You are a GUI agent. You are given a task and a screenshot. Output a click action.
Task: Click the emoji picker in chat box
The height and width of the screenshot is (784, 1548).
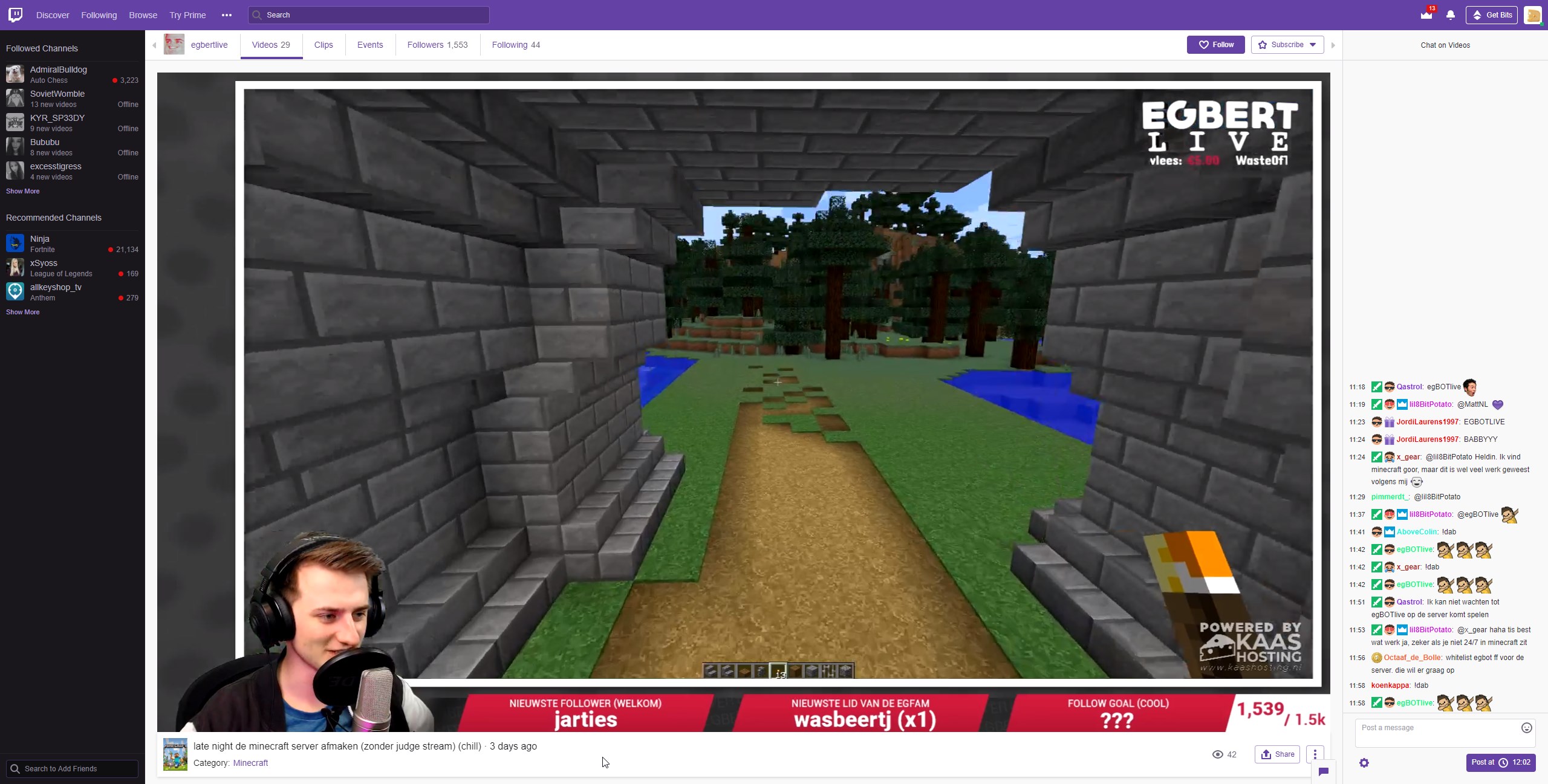tap(1526, 728)
